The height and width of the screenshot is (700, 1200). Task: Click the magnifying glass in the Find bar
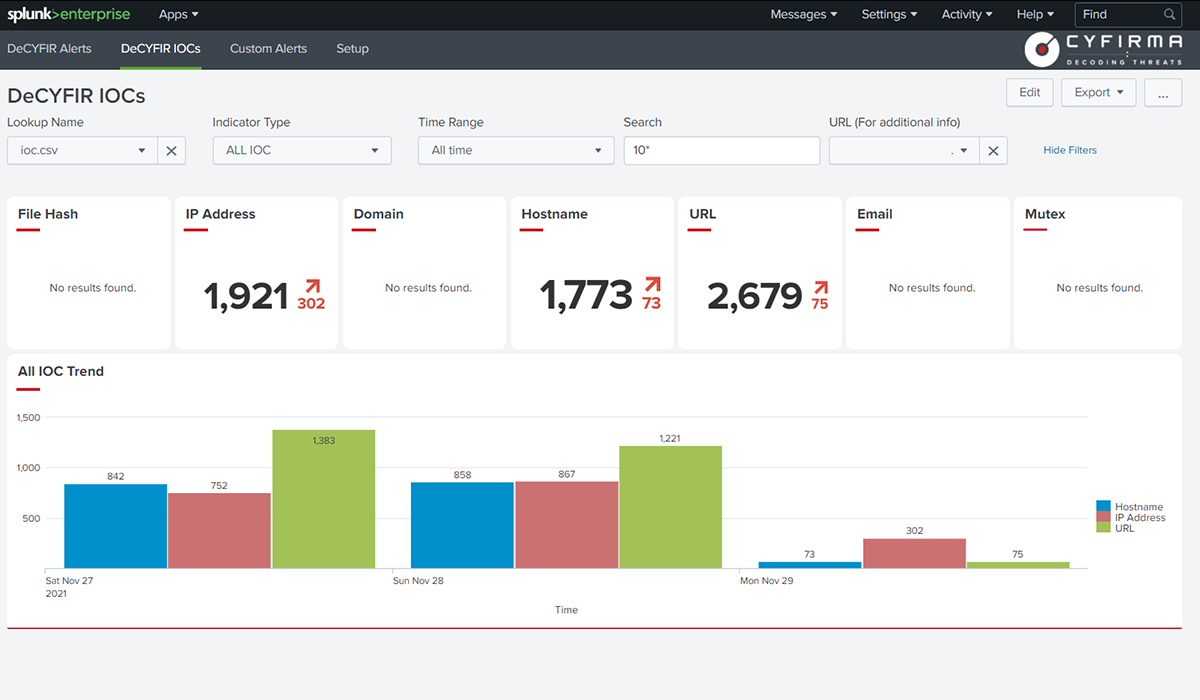(x=1168, y=14)
